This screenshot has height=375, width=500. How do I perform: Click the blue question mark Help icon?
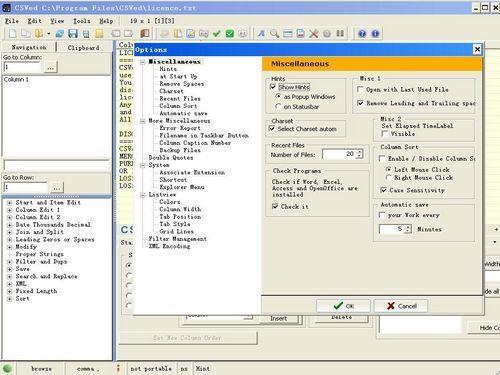click(362, 33)
